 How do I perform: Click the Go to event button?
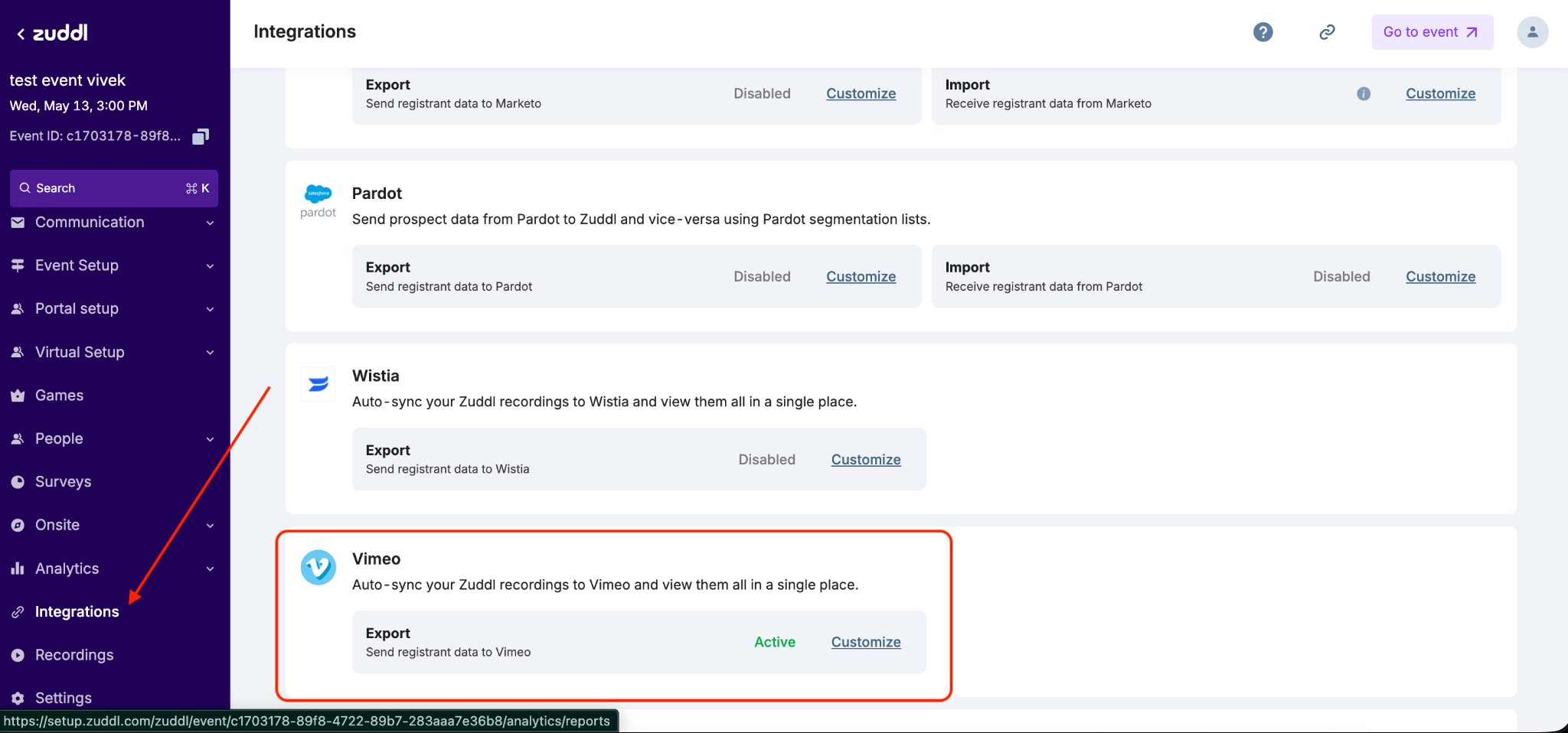[1432, 32]
